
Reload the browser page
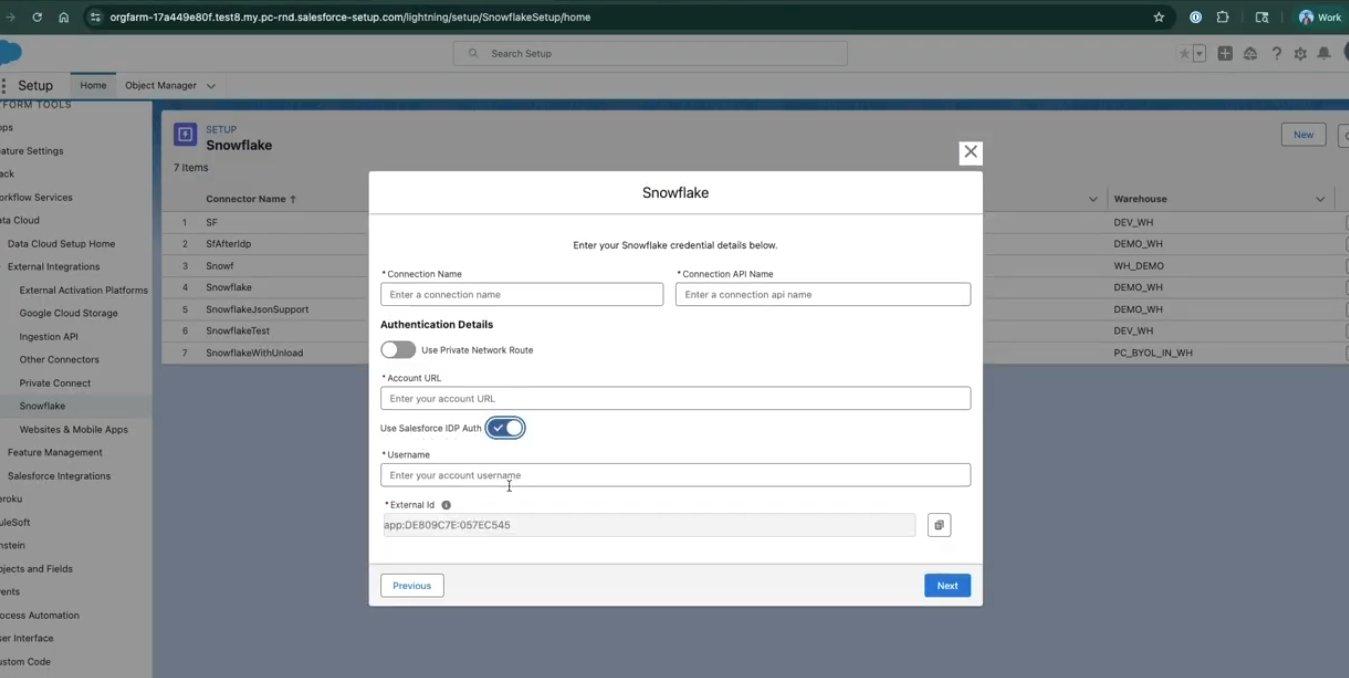37,17
